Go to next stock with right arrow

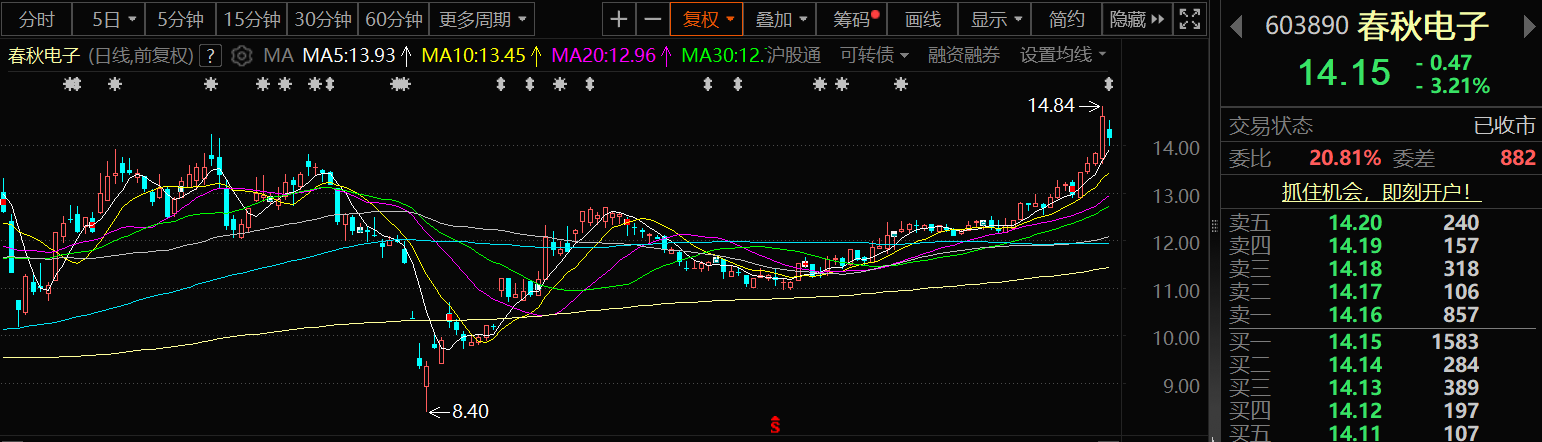(1527, 25)
